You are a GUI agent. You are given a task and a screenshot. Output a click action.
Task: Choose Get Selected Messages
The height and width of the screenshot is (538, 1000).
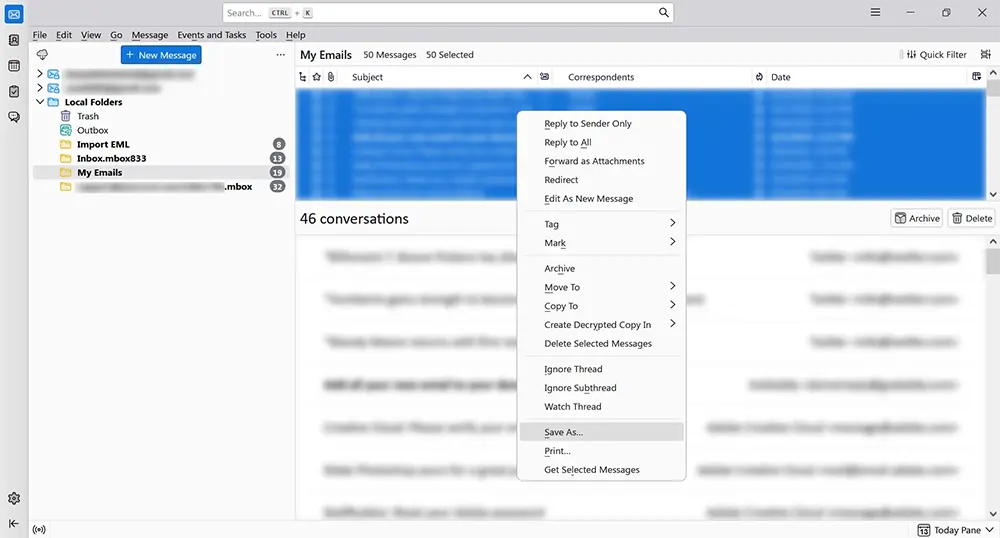601,470
